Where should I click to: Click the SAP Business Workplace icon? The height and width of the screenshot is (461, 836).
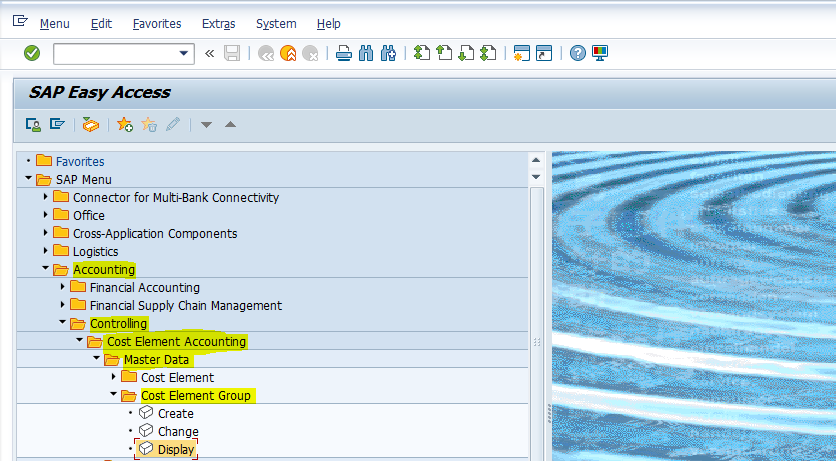point(91,124)
